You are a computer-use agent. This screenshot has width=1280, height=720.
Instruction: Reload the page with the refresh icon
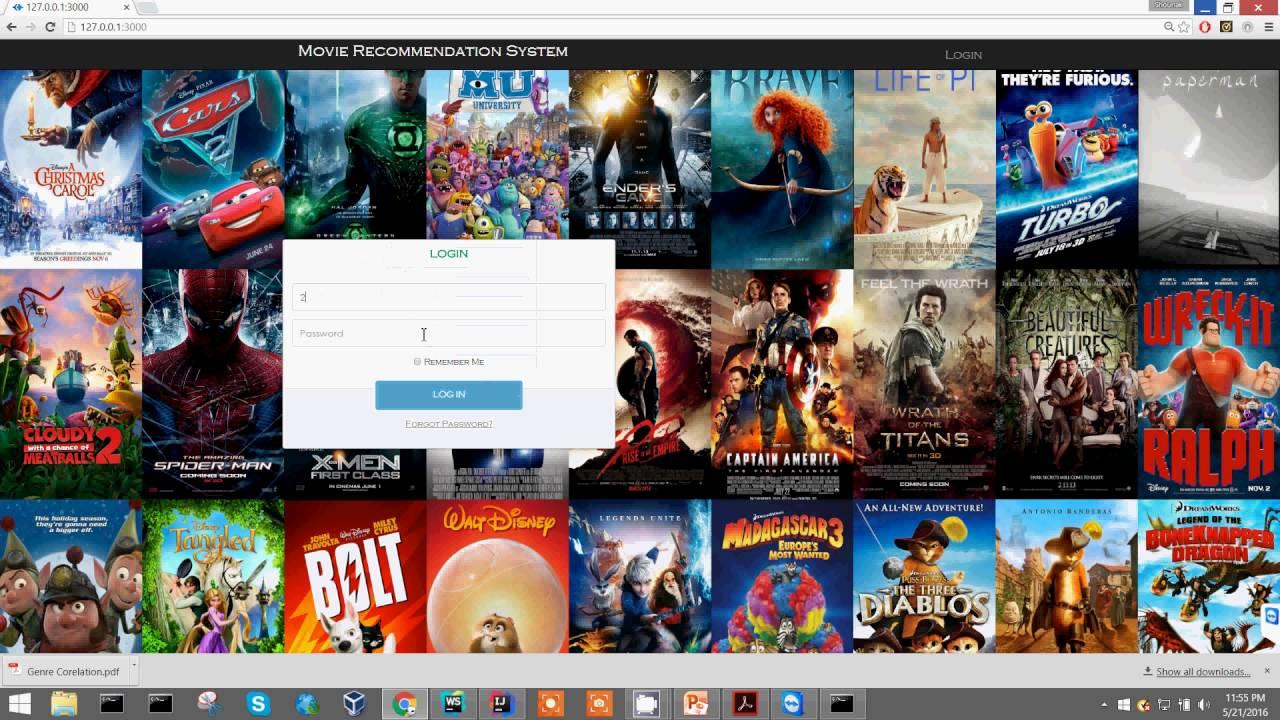50,27
